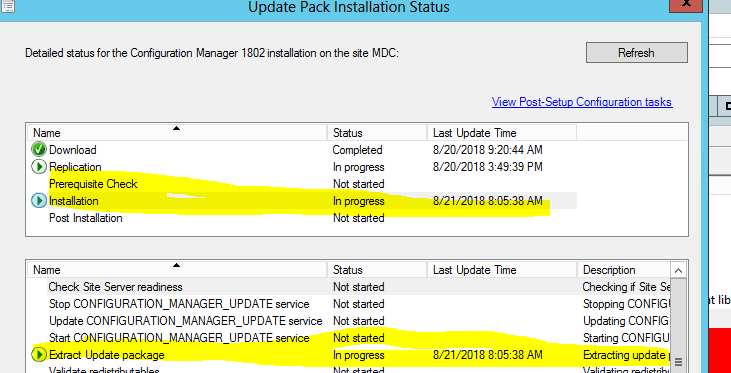Image resolution: width=731 pixels, height=373 pixels.
Task: Click the Checking if Site Se description
Action: click(x=626, y=287)
